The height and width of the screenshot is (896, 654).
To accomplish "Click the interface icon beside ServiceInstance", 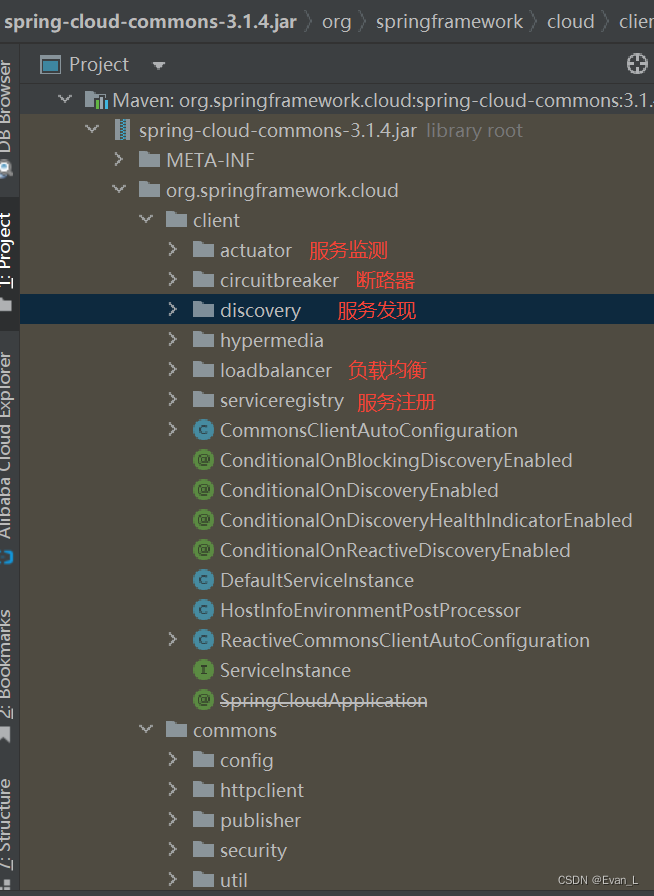I will pyautogui.click(x=203, y=670).
